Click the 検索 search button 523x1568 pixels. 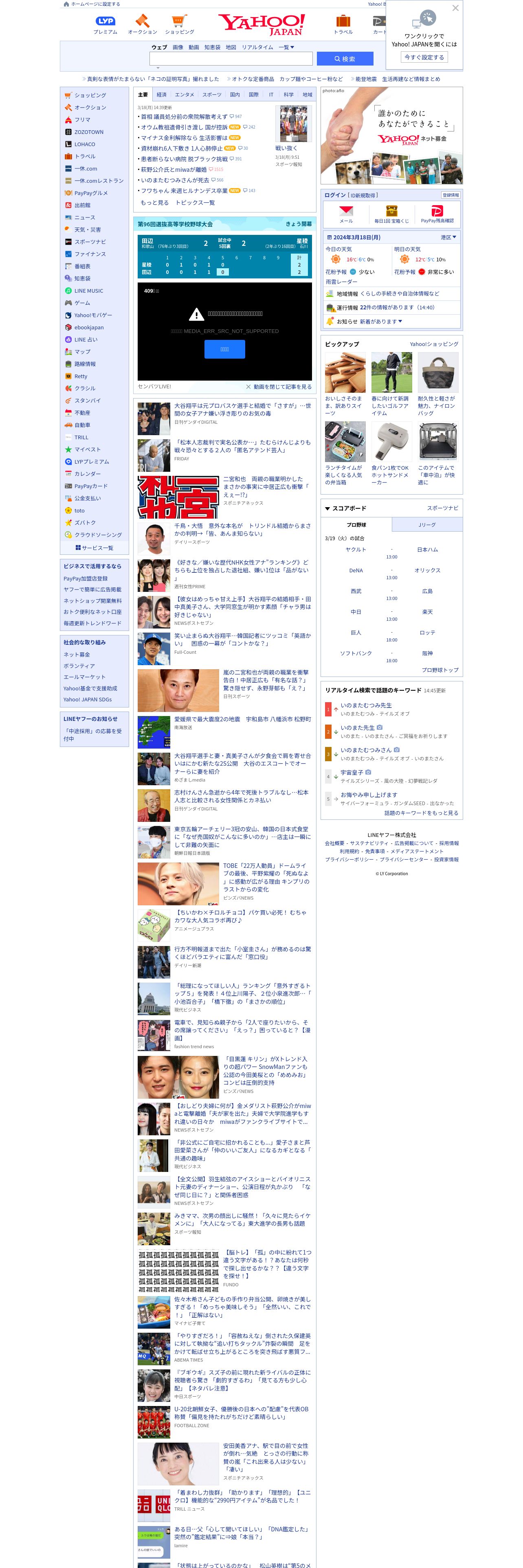(345, 59)
